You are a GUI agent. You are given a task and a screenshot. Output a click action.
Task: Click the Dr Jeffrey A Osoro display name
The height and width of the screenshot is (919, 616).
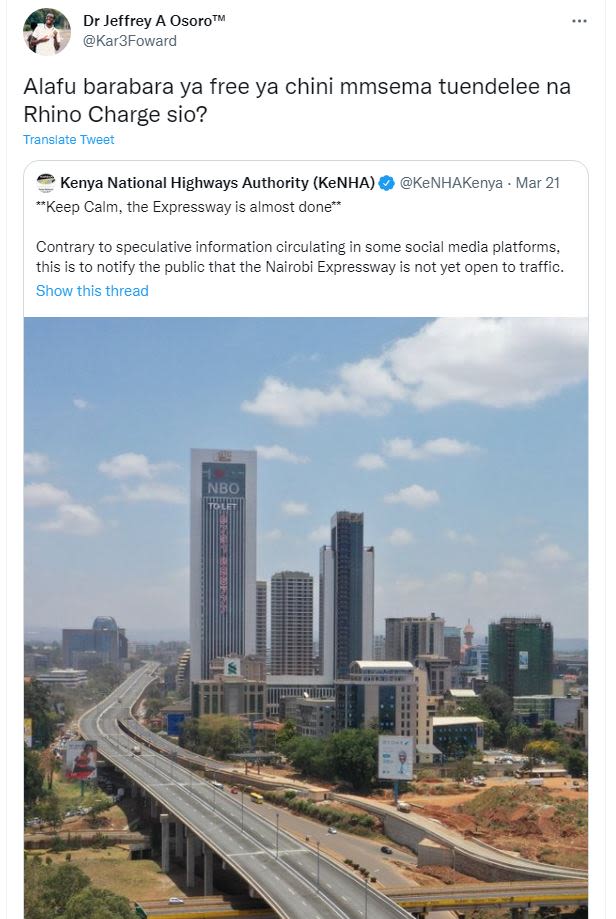(x=154, y=21)
